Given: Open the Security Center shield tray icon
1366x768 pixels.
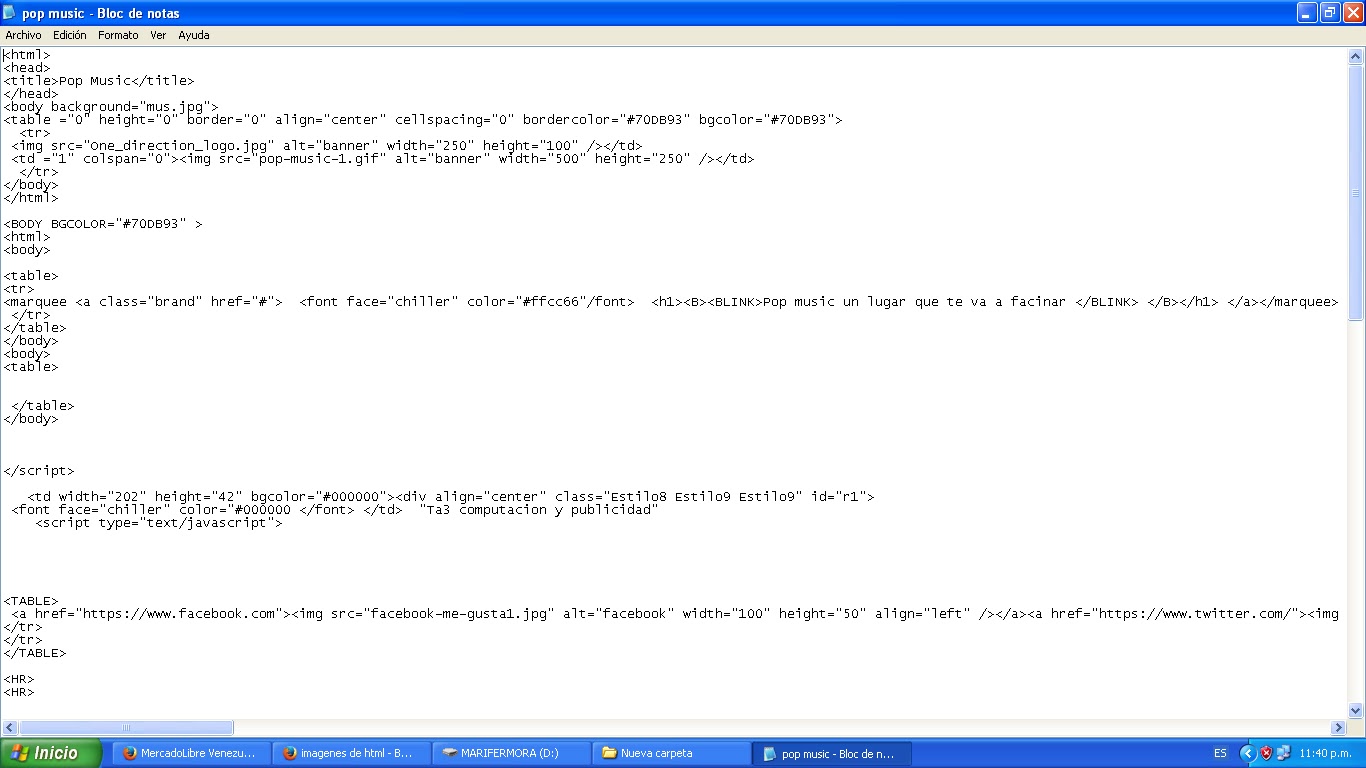Looking at the screenshot, I should tap(1266, 752).
